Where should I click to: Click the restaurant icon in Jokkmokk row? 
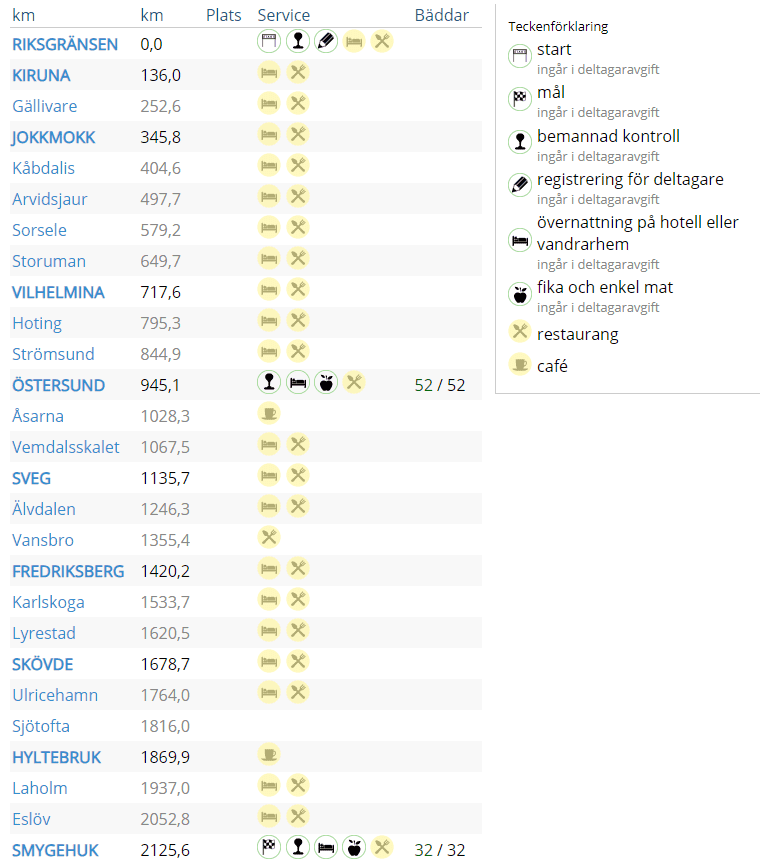(298, 134)
